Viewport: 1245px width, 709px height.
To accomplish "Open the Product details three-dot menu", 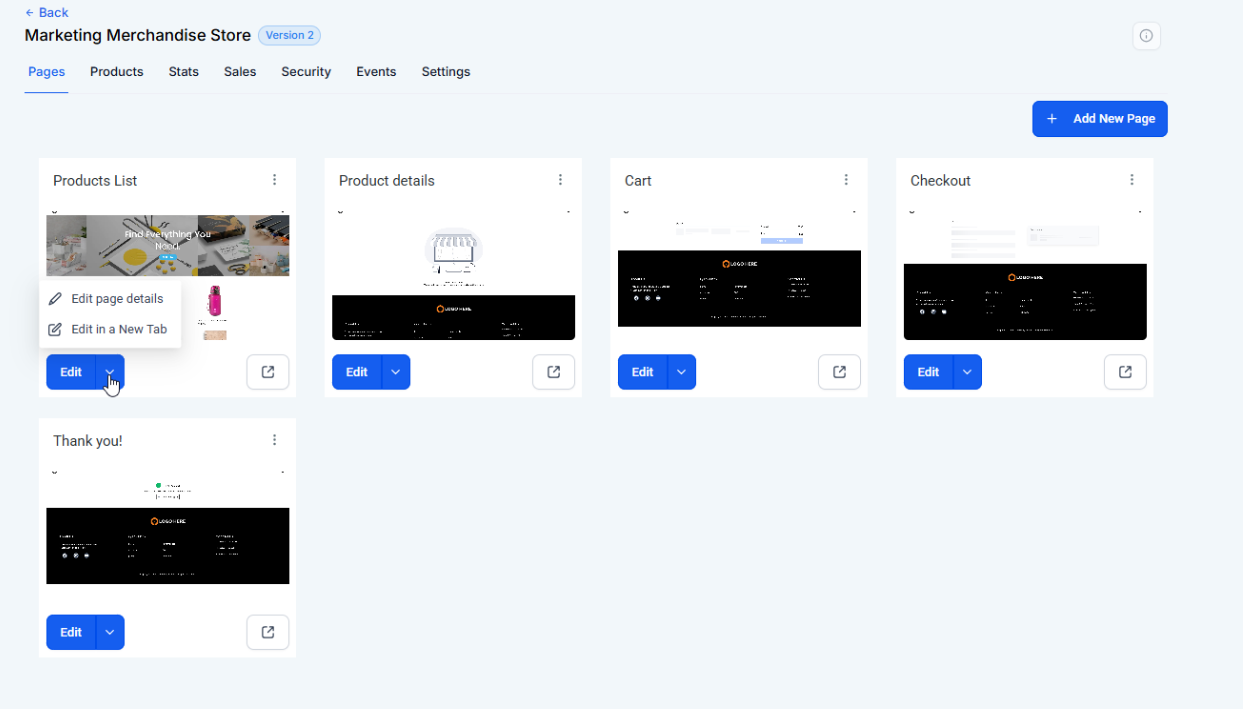I will (x=560, y=180).
